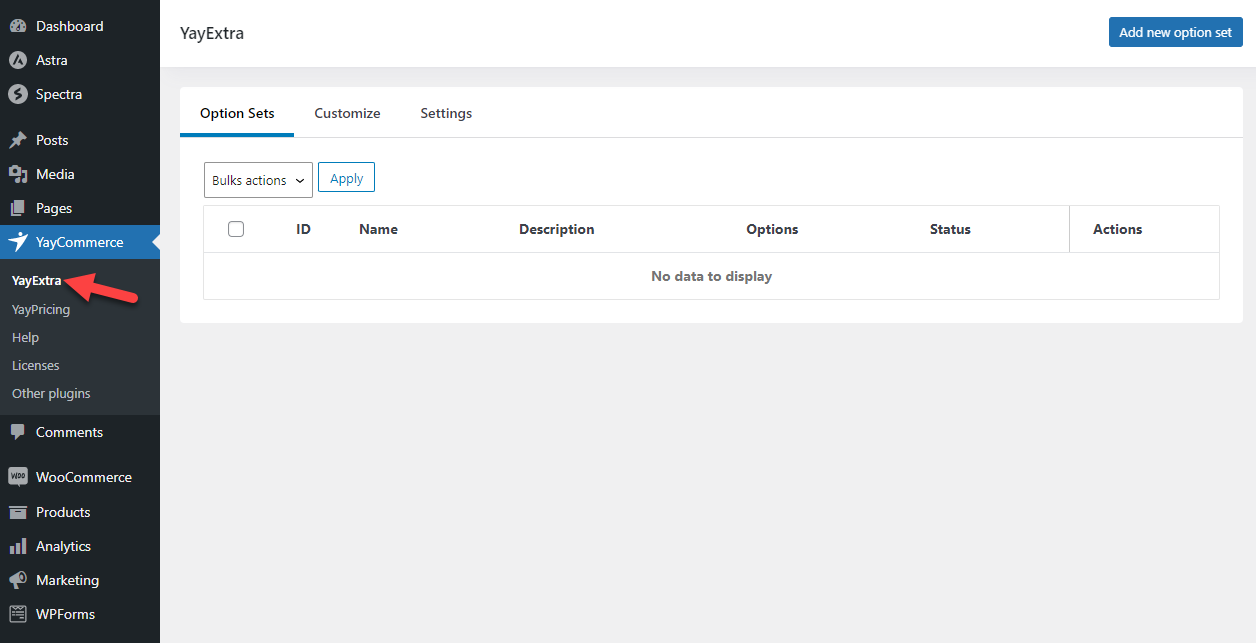The image size is (1256, 643).
Task: Click the YayCommerce logo icon
Action: 18,242
